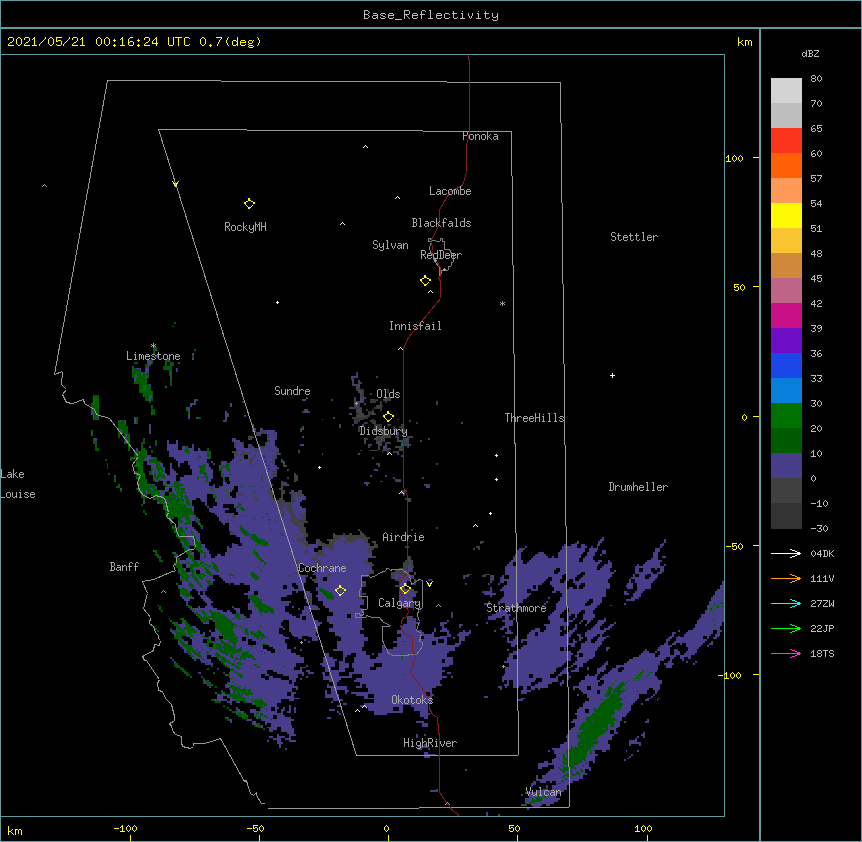The height and width of the screenshot is (842, 862).
Task: Click the Didsbury city label
Action: point(383,431)
